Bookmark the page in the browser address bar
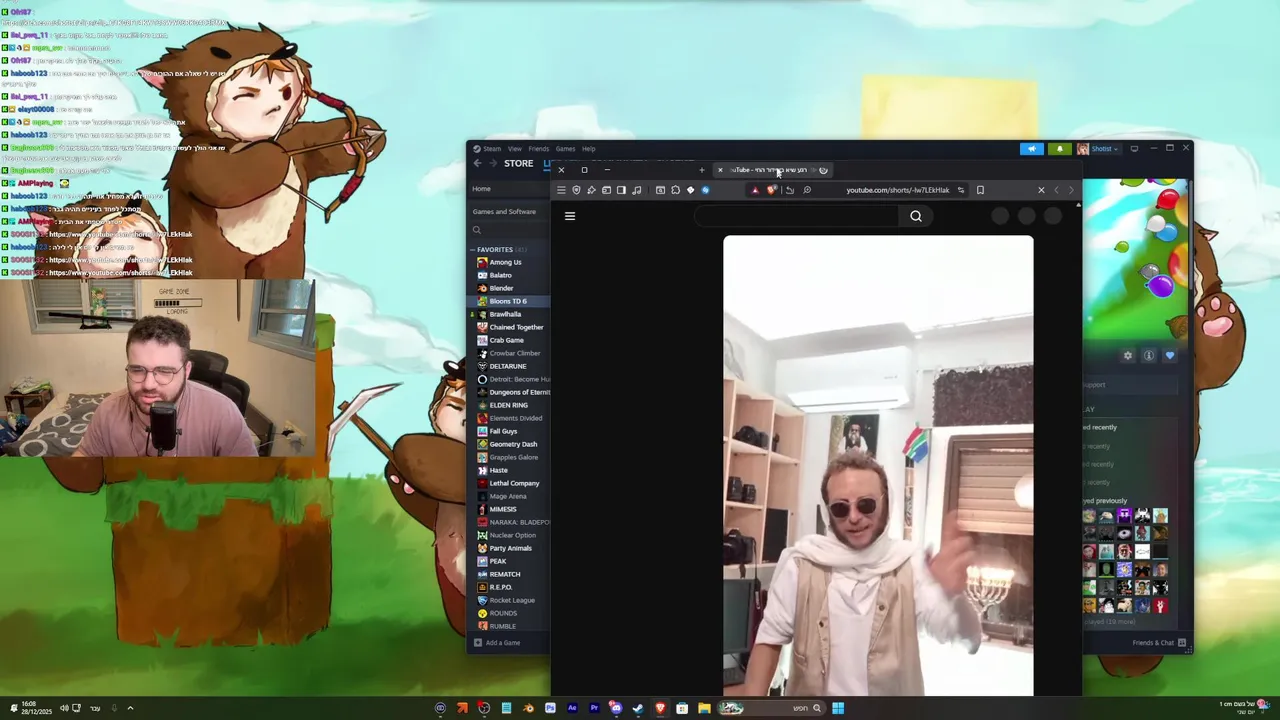Screen dimensions: 1280x720 pos(980,190)
